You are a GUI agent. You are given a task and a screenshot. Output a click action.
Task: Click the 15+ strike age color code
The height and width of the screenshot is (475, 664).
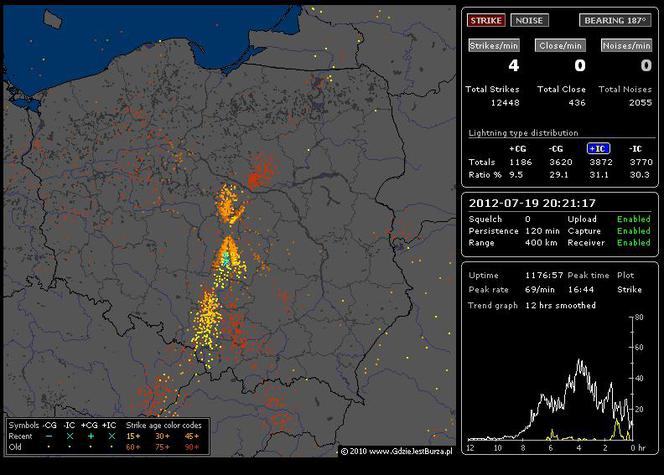pyautogui.click(x=133, y=436)
